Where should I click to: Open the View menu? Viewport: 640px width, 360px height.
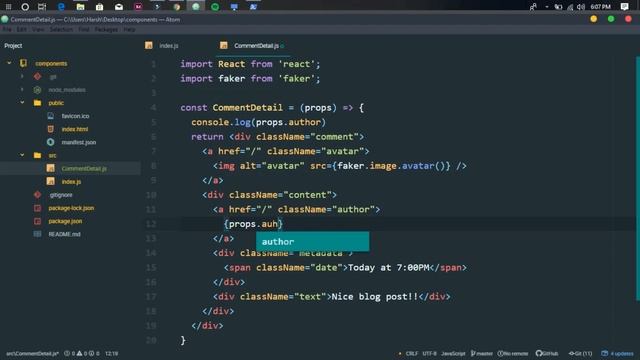(x=38, y=29)
